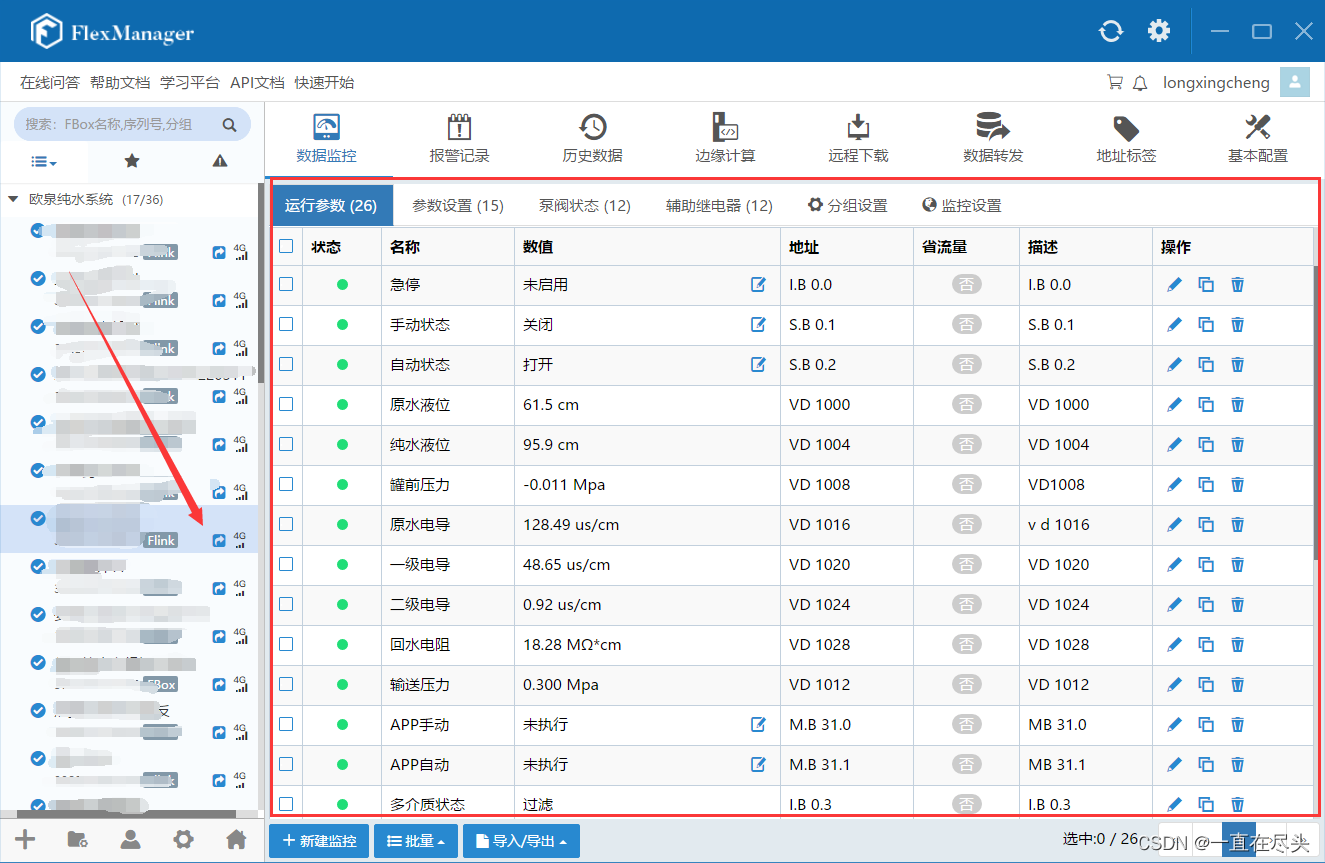
Task: Open the gear icon in bottom sidebar
Action: click(183, 839)
